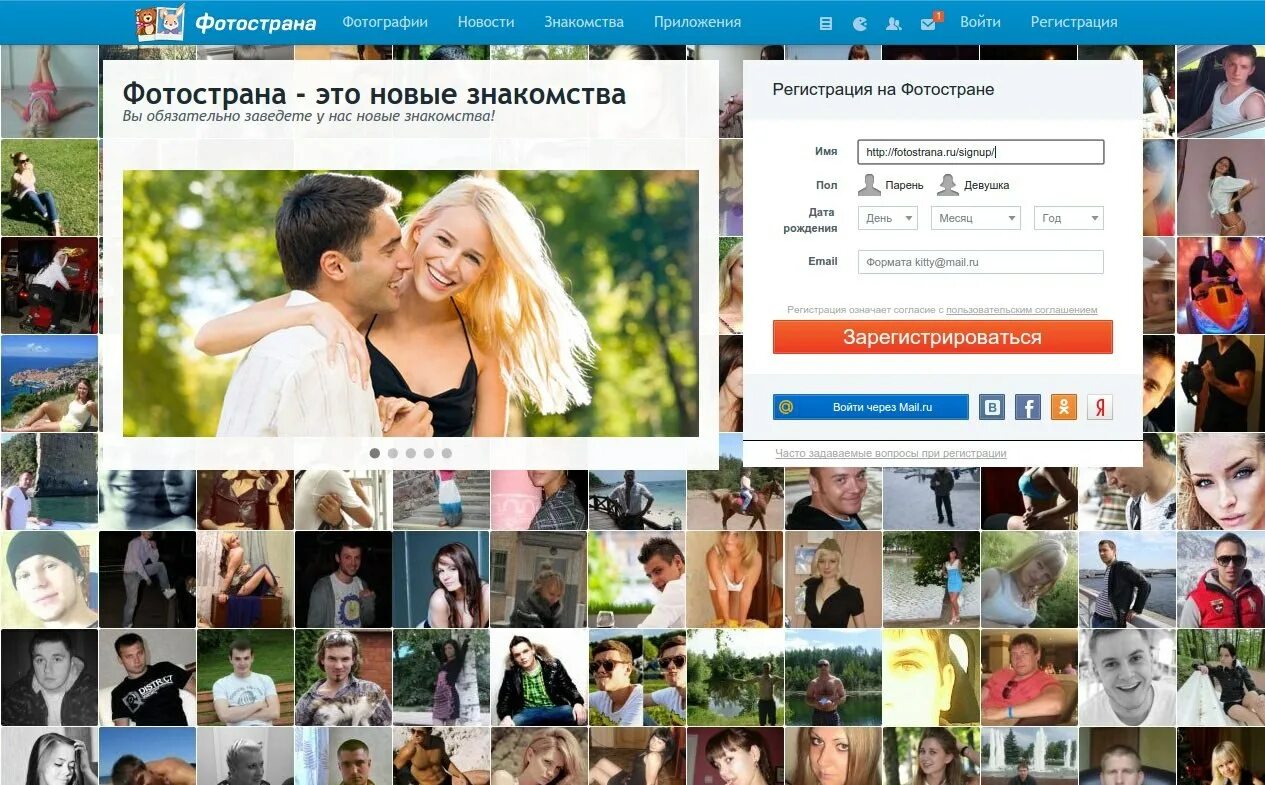Open Приложения menu item
This screenshot has height=785, width=1265.
(x=698, y=22)
